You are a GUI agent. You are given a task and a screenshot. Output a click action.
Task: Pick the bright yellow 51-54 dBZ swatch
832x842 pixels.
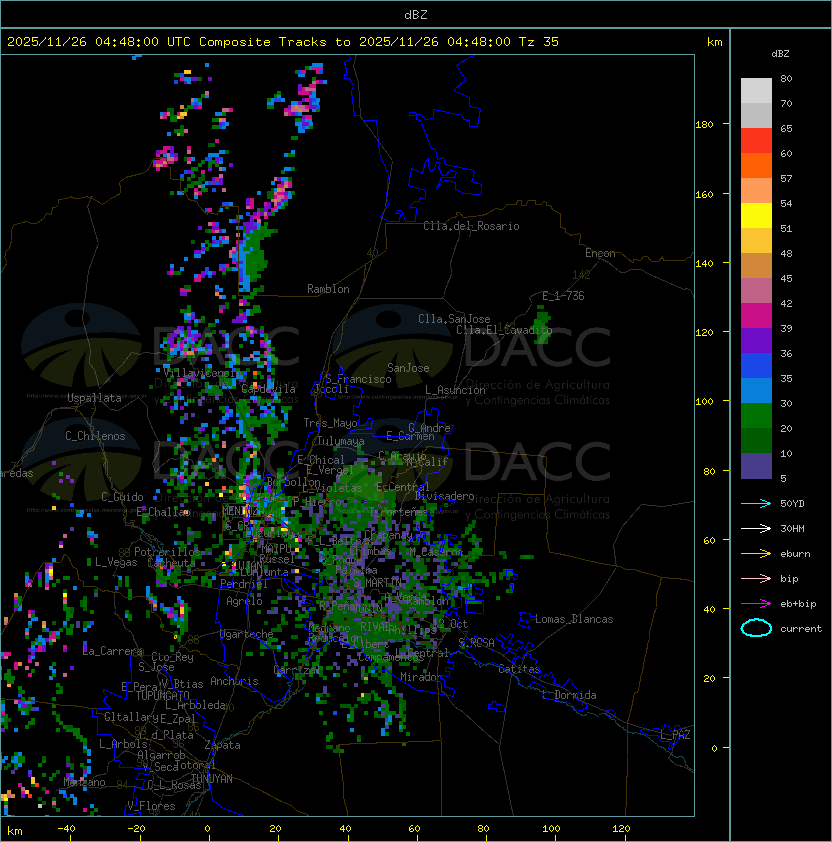pyautogui.click(x=756, y=215)
